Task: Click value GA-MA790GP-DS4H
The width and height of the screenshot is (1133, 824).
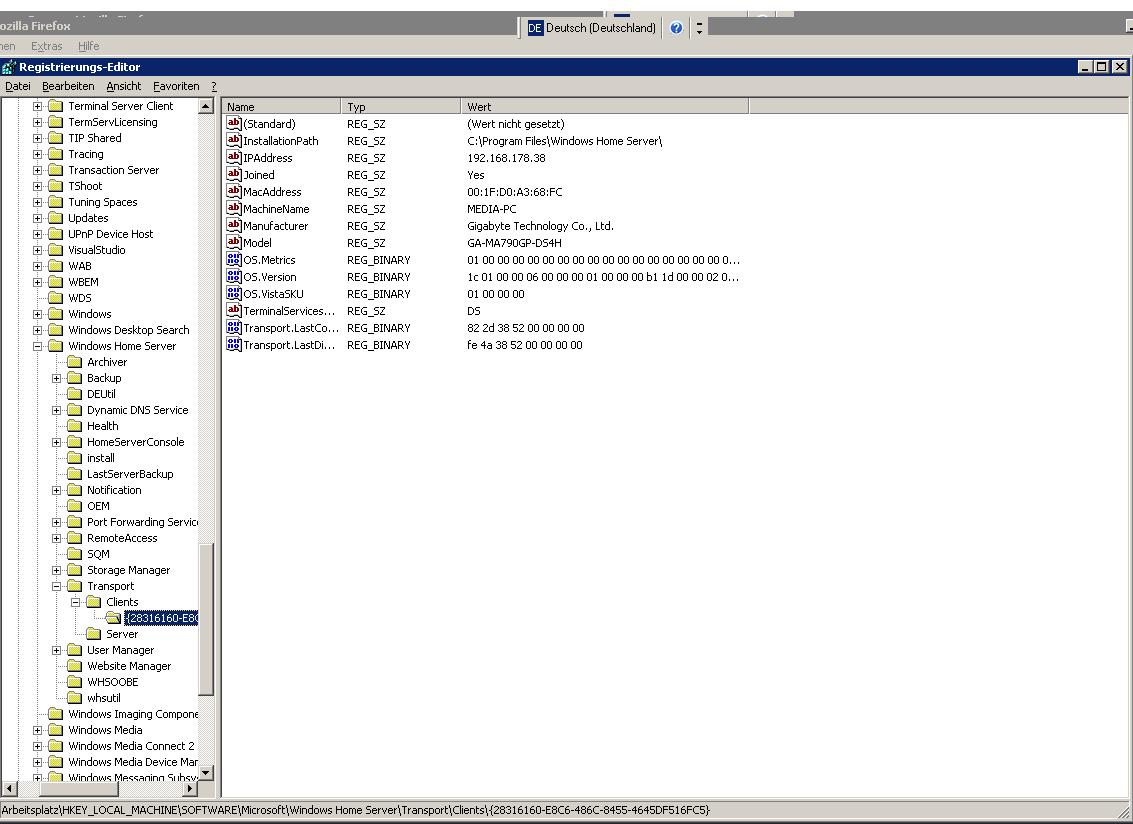Action: click(514, 243)
